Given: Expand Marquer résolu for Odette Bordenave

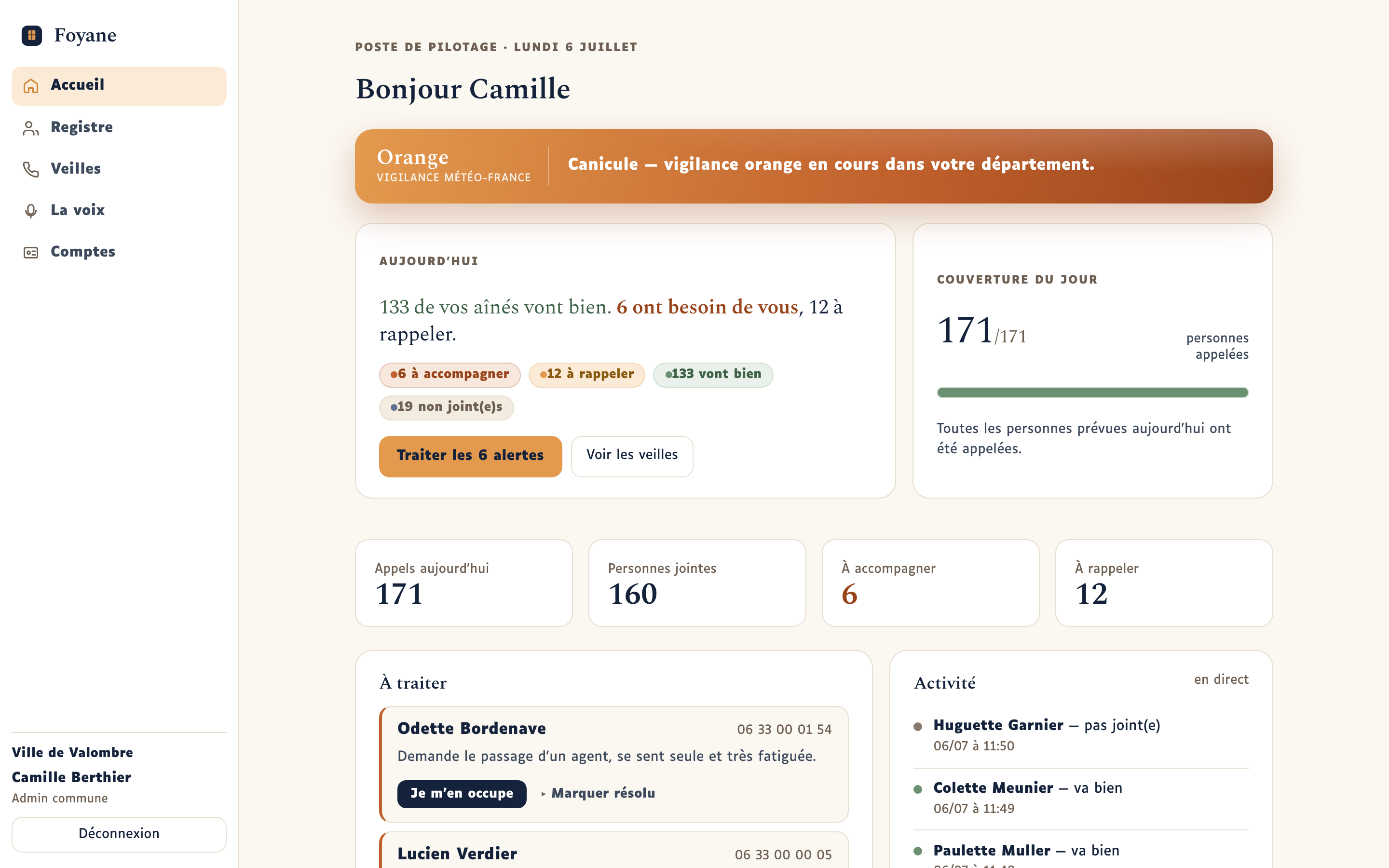Looking at the screenshot, I should coord(598,793).
